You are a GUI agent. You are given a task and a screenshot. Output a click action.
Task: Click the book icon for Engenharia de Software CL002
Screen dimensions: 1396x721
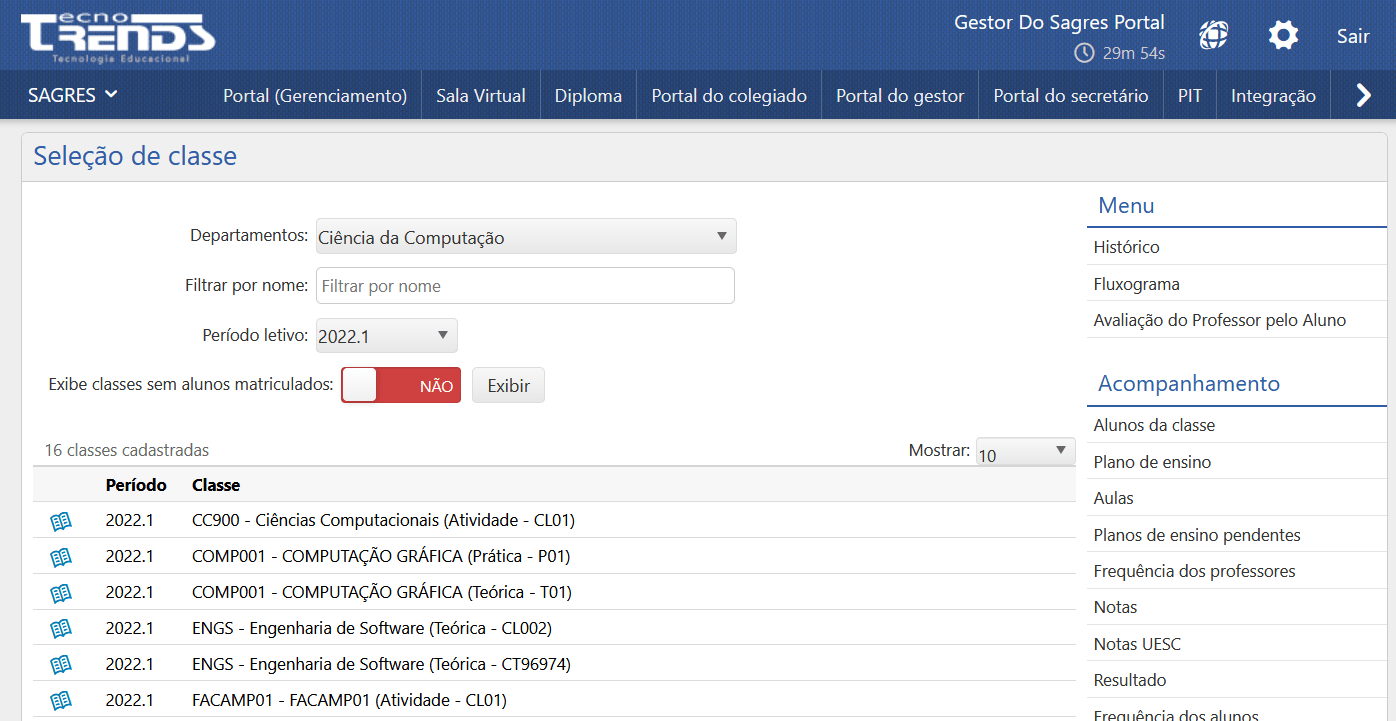[61, 628]
